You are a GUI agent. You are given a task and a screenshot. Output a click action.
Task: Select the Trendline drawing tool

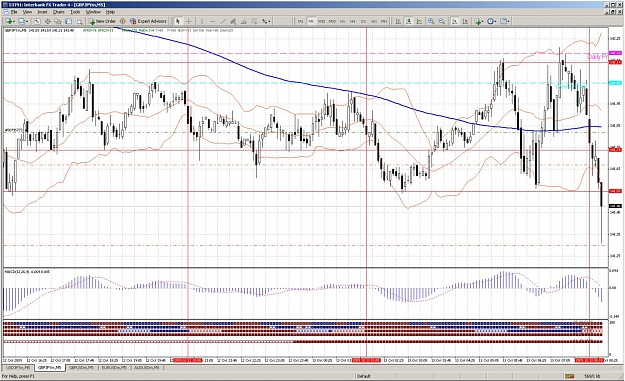223,21
